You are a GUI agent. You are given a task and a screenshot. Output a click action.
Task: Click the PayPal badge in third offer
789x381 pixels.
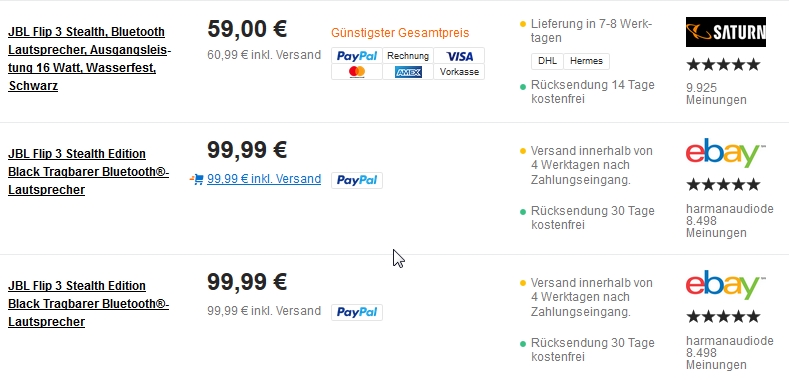pyautogui.click(x=357, y=312)
